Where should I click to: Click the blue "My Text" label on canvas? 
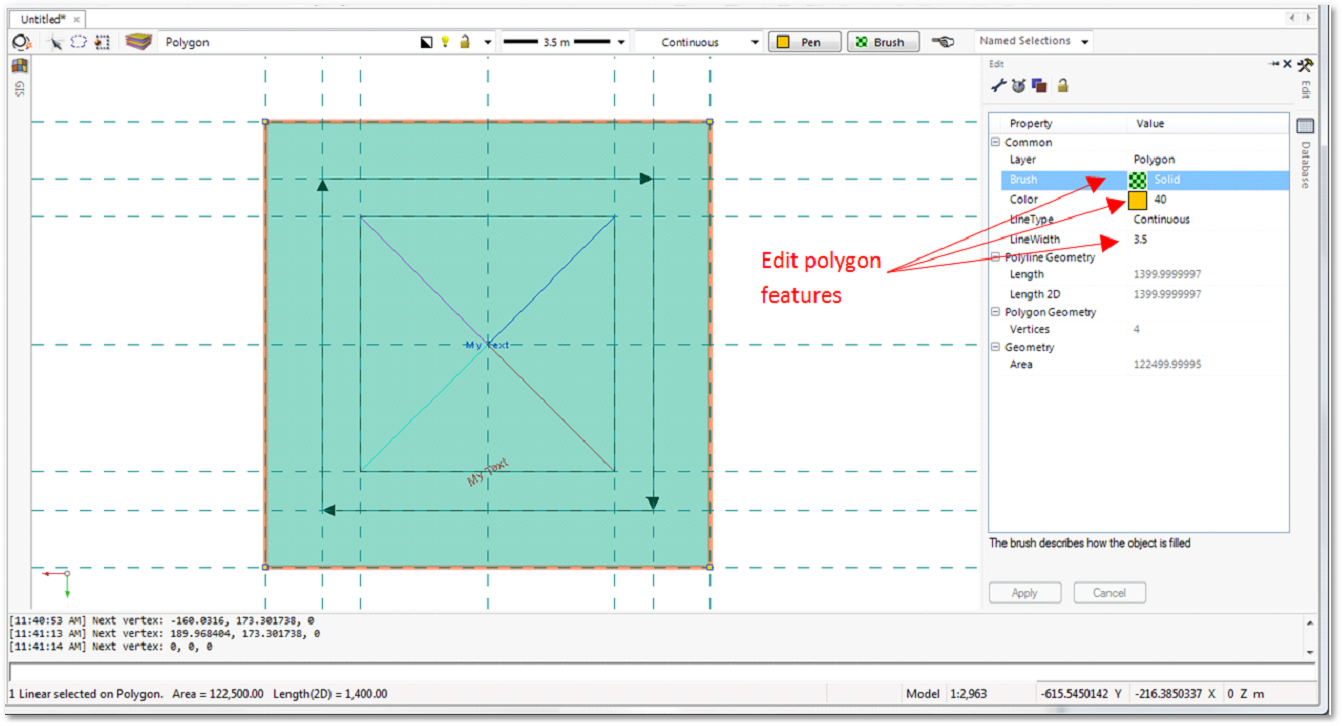[x=487, y=345]
